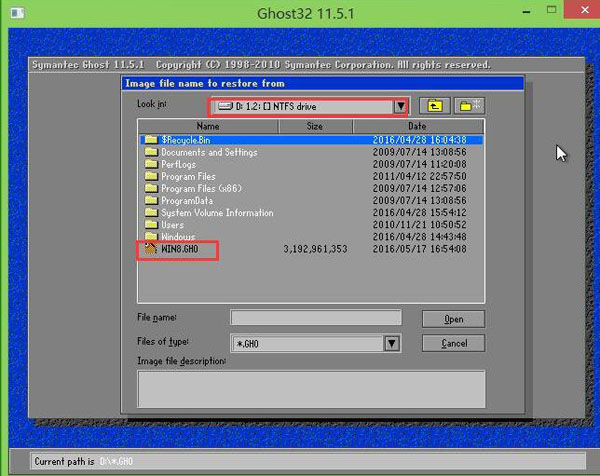
Task: Select the ProgramData folder name
Action: click(187, 201)
